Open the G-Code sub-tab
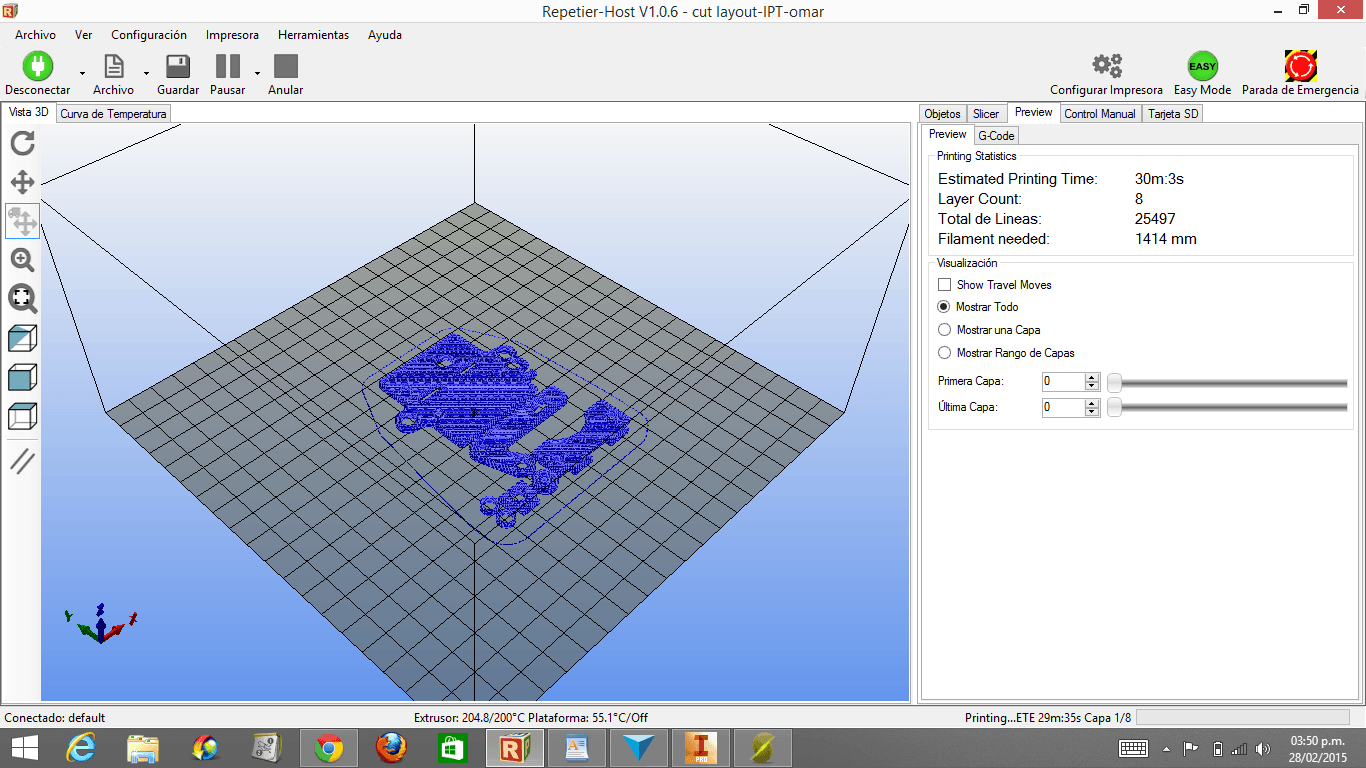This screenshot has height=768, width=1366. [996, 135]
